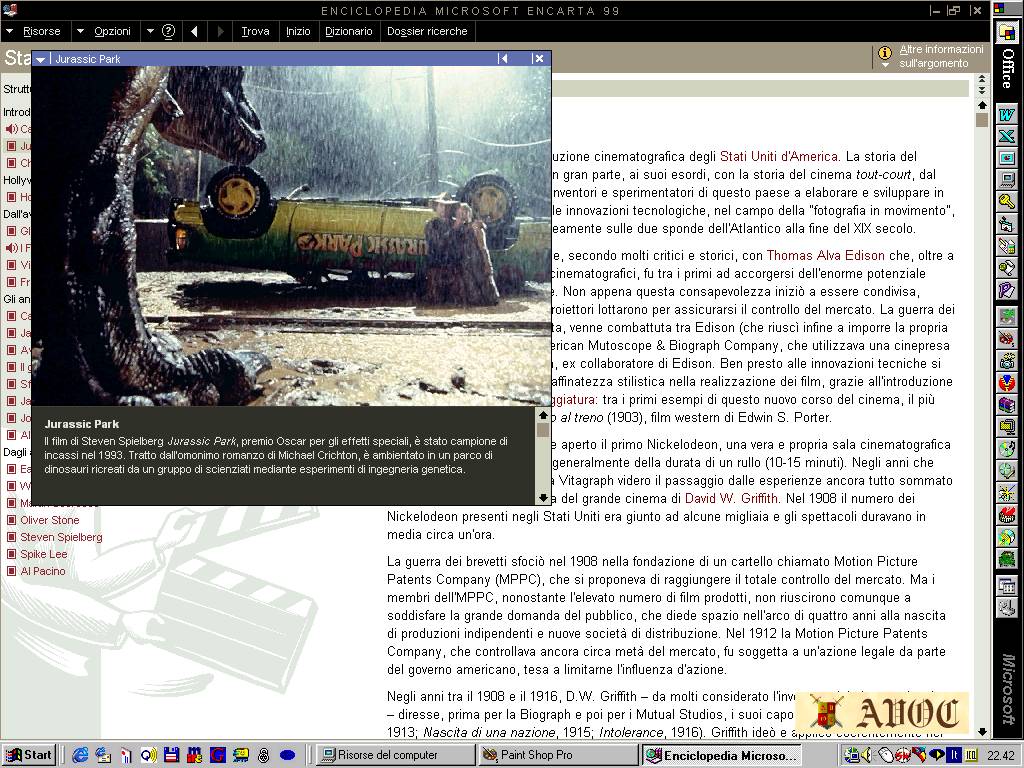Open the Encarta help question mark icon
This screenshot has width=1024, height=768.
click(168, 31)
